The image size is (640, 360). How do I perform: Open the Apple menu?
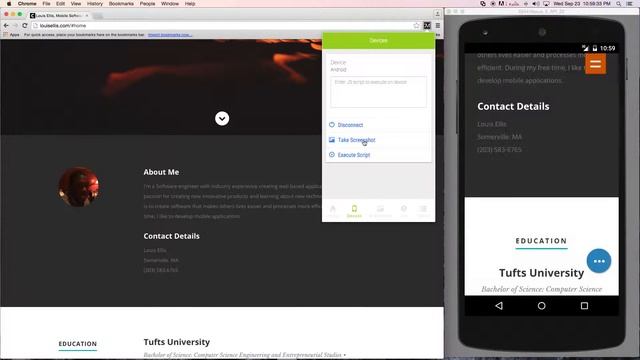[9, 4]
